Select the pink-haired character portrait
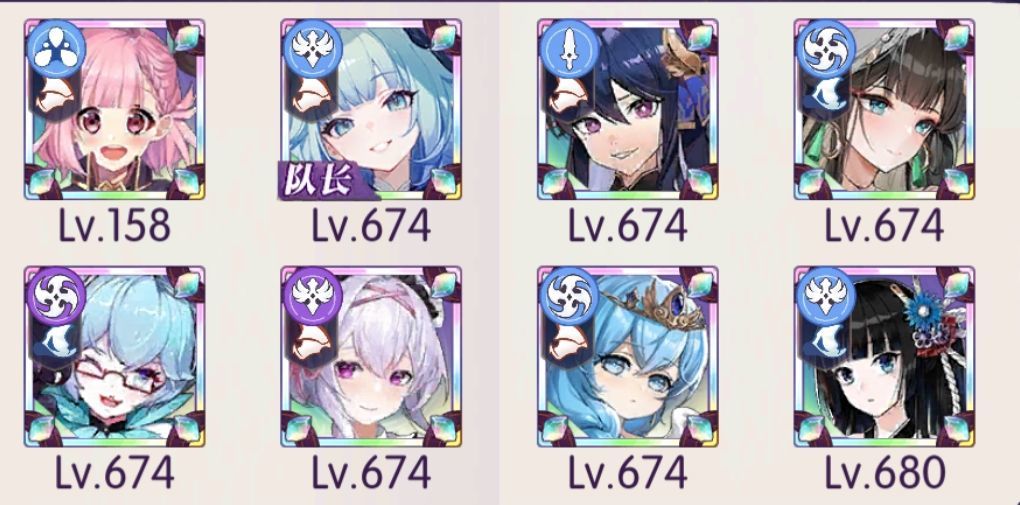Image resolution: width=1020 pixels, height=505 pixels. pyautogui.click(x=114, y=109)
